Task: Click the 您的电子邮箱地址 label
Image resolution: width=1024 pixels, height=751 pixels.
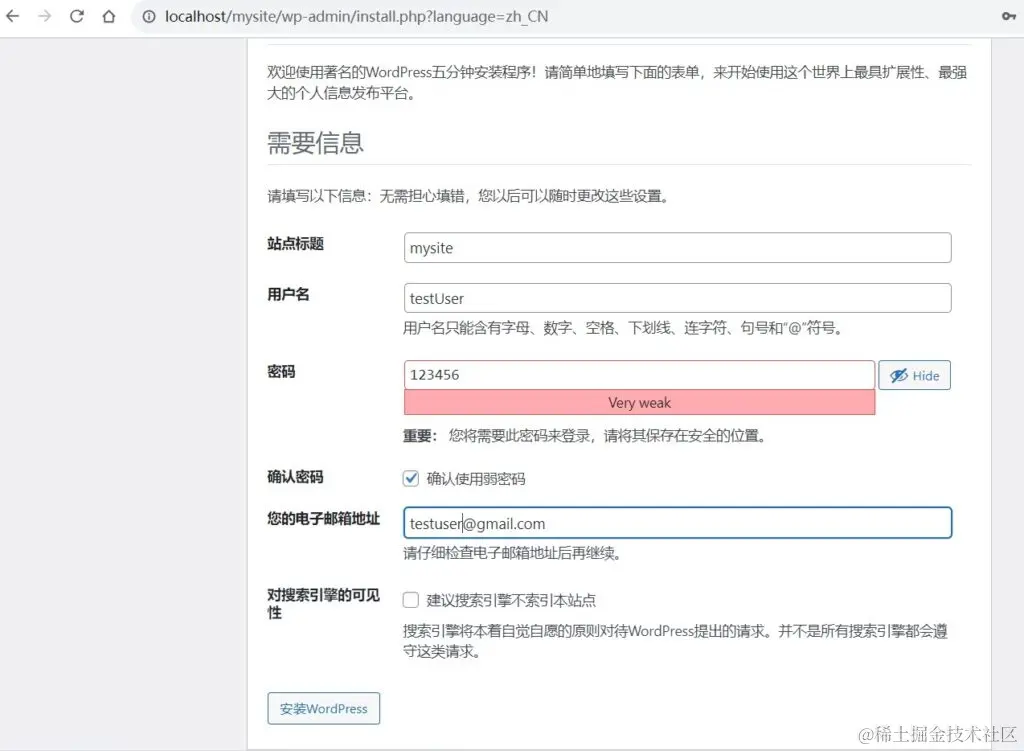Action: [323, 519]
